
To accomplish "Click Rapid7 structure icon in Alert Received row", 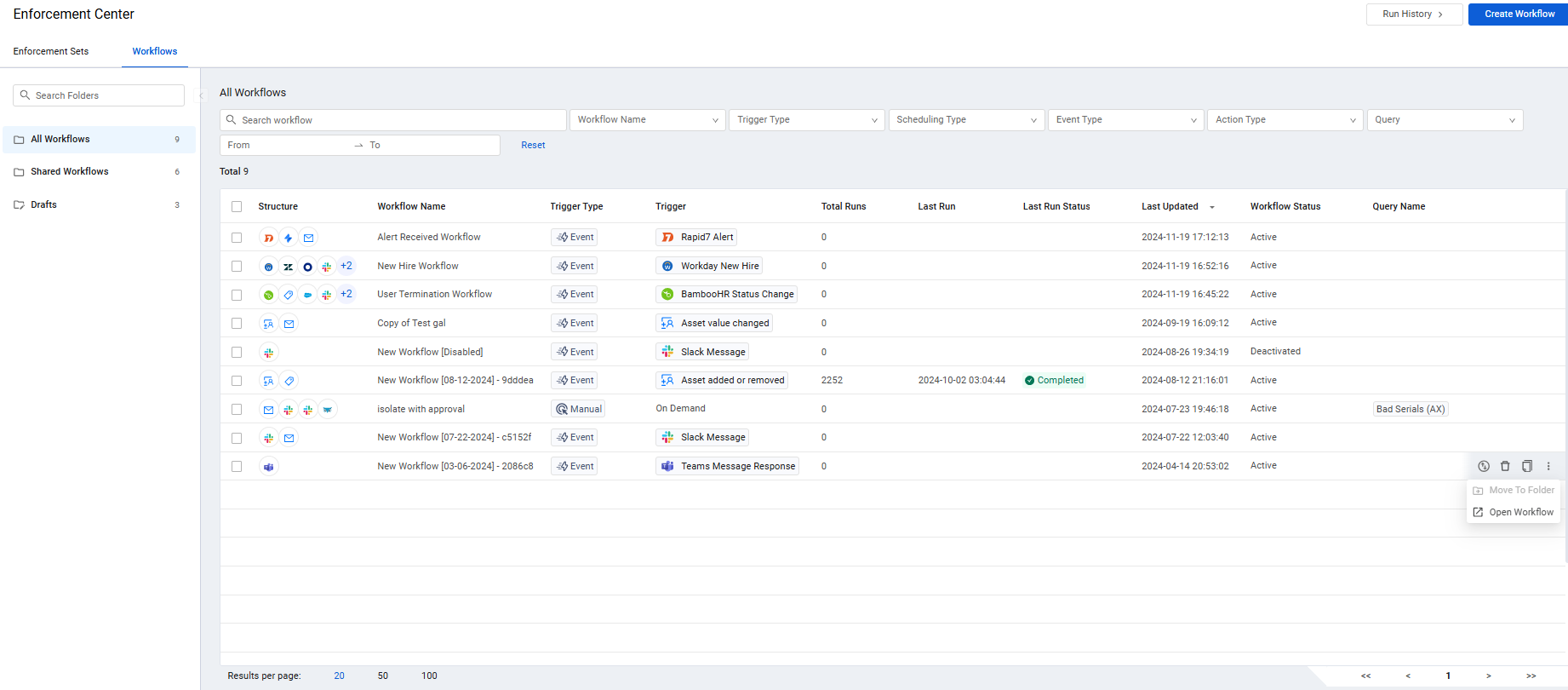I will (x=269, y=238).
